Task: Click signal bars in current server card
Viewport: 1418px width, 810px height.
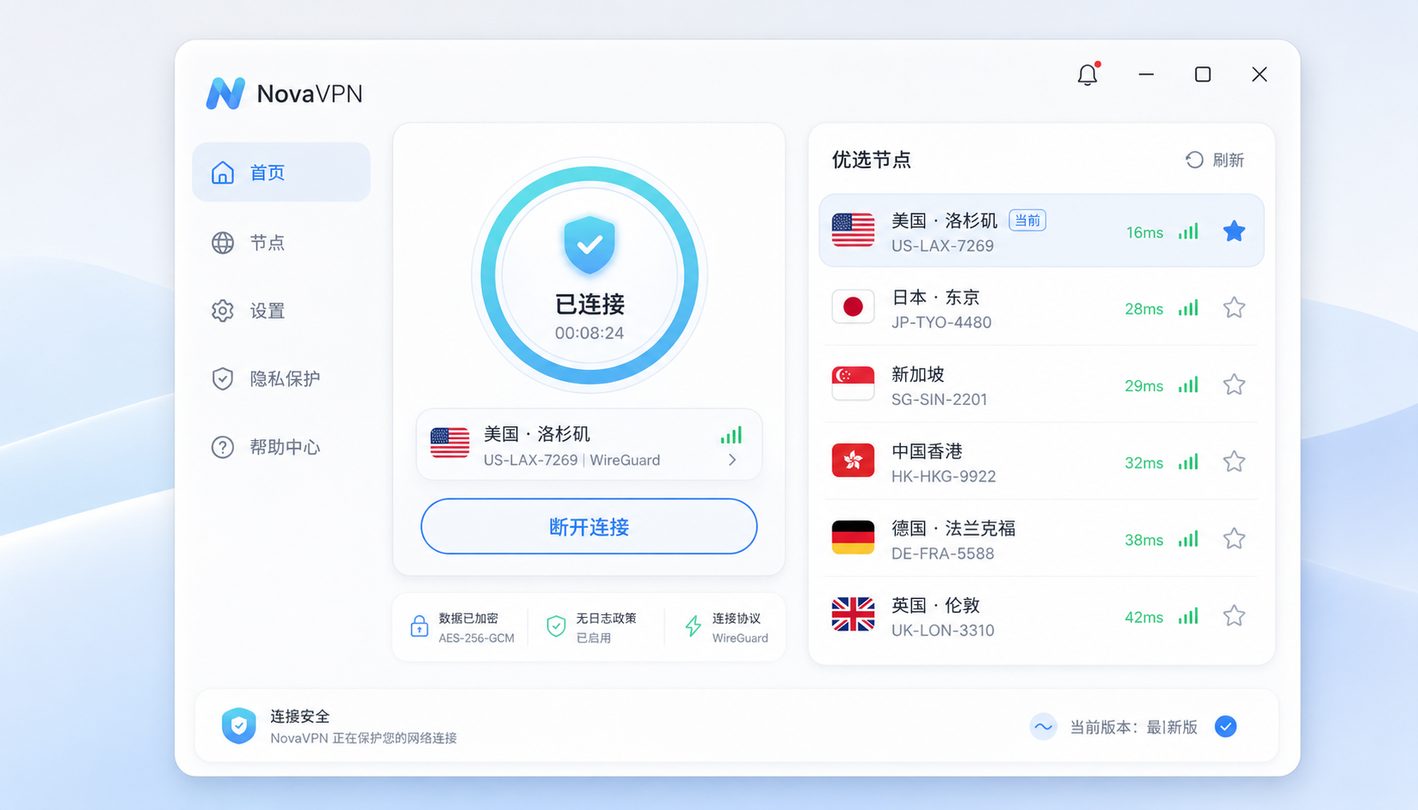Action: point(731,435)
